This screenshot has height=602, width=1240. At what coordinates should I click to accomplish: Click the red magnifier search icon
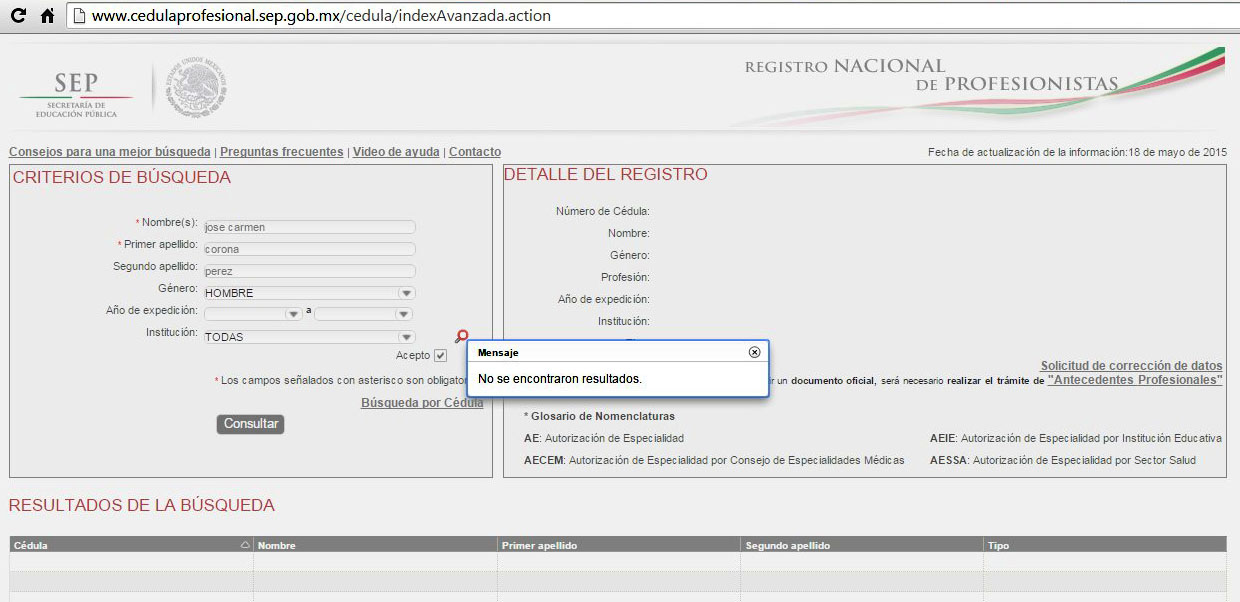(x=461, y=337)
